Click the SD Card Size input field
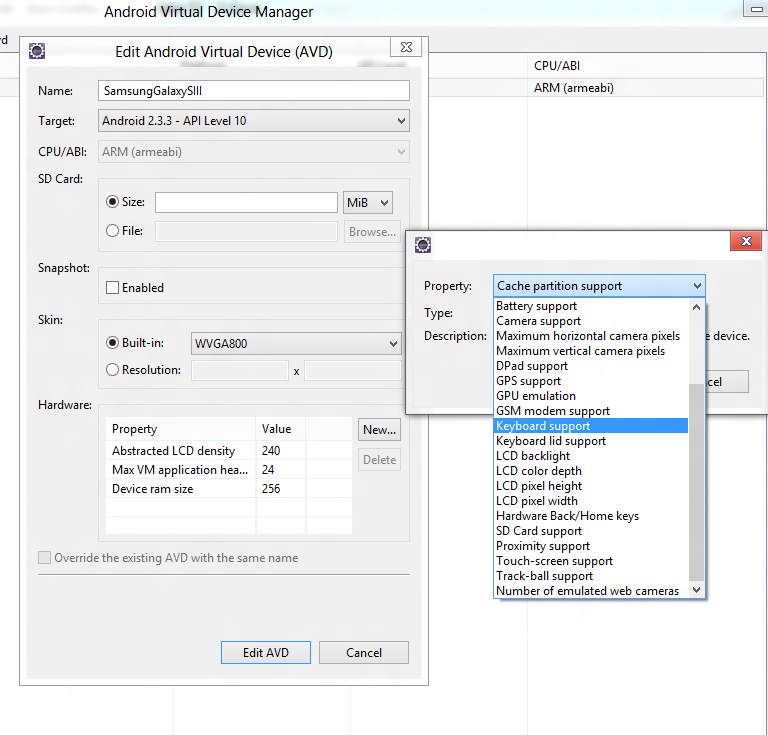Viewport: 768px width, 735px height. point(246,202)
